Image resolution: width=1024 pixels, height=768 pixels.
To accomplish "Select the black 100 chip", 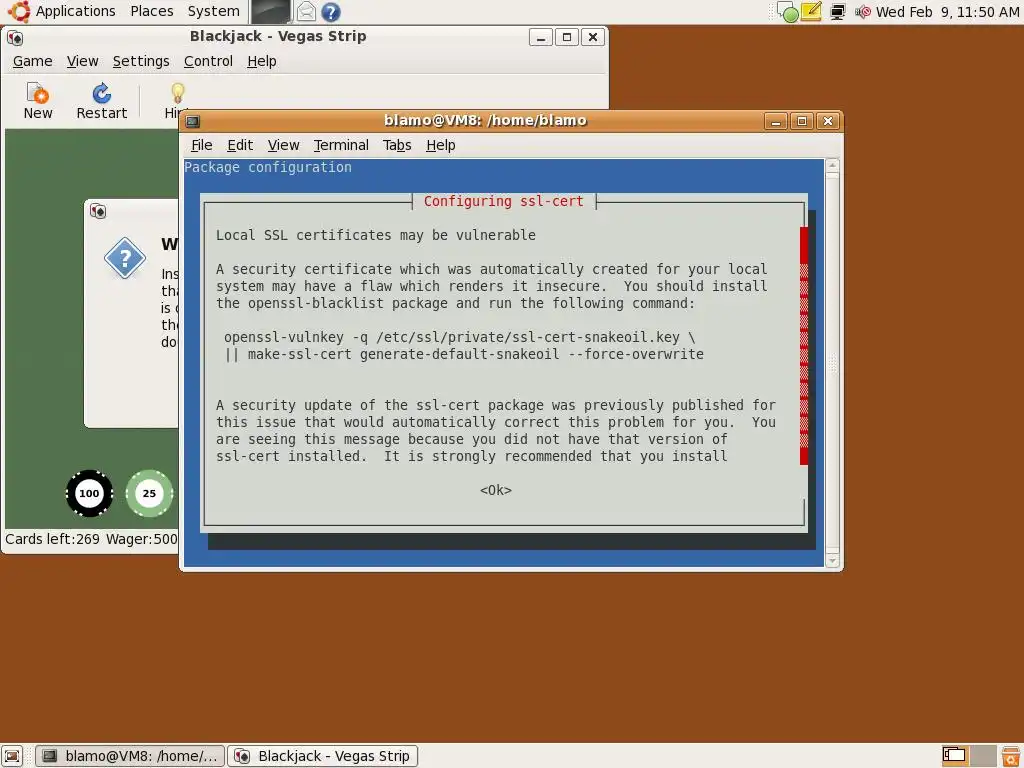I will click(89, 494).
